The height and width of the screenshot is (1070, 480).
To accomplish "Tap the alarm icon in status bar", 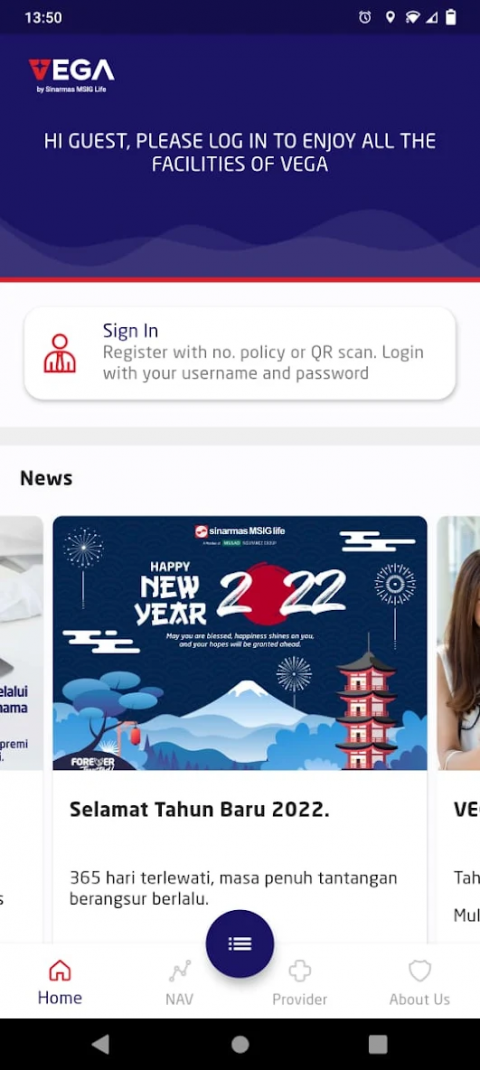I will click(365, 18).
